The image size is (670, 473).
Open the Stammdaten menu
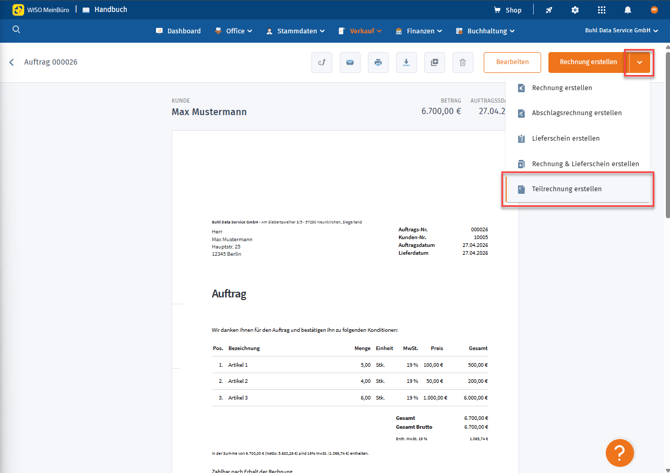[x=295, y=31]
